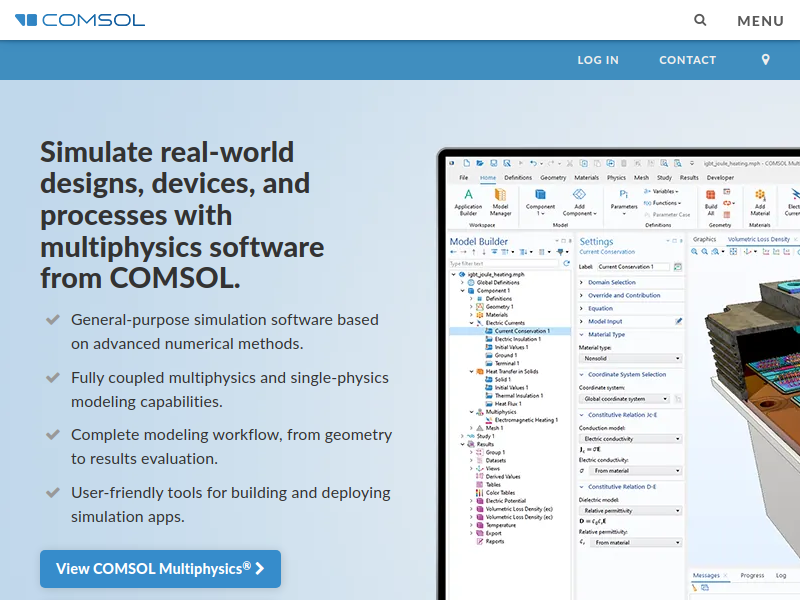
Task: Switch to the Physics ribbon tab
Action: pos(616,178)
